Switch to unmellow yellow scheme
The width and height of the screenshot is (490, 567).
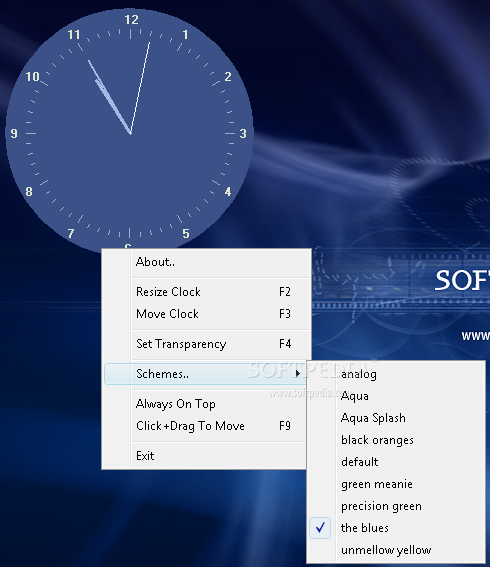click(x=396, y=550)
